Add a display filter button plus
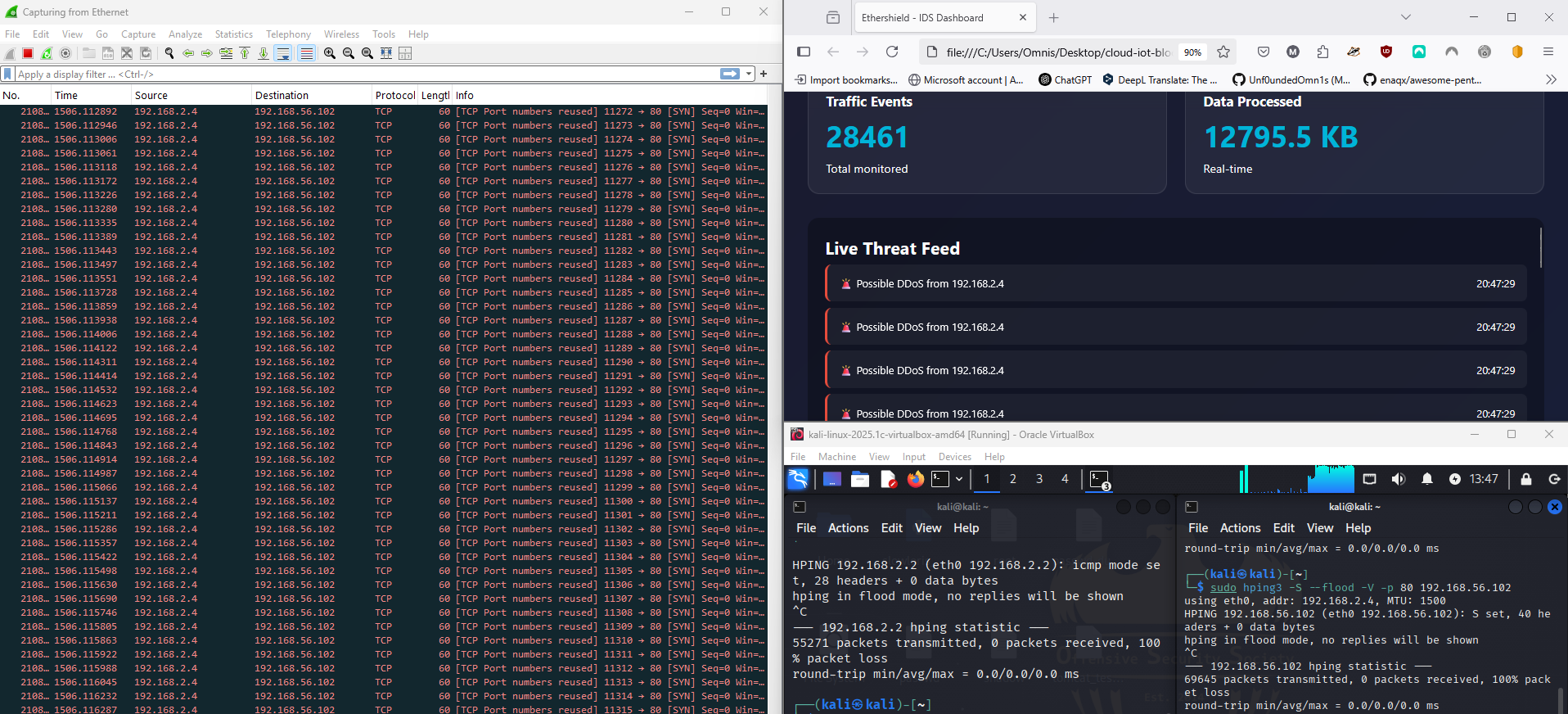Screen dimensions: 1568x714 (764, 74)
